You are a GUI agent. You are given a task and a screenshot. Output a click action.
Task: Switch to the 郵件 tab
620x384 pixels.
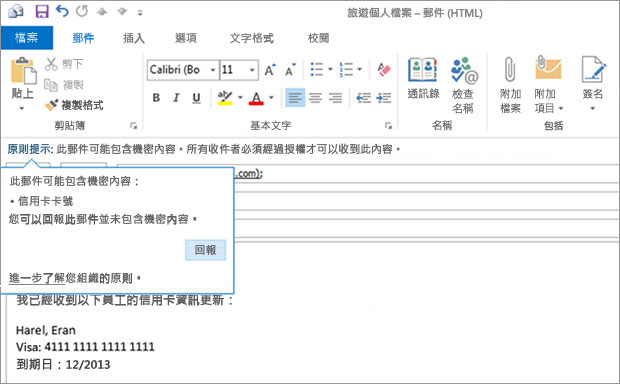tap(83, 38)
